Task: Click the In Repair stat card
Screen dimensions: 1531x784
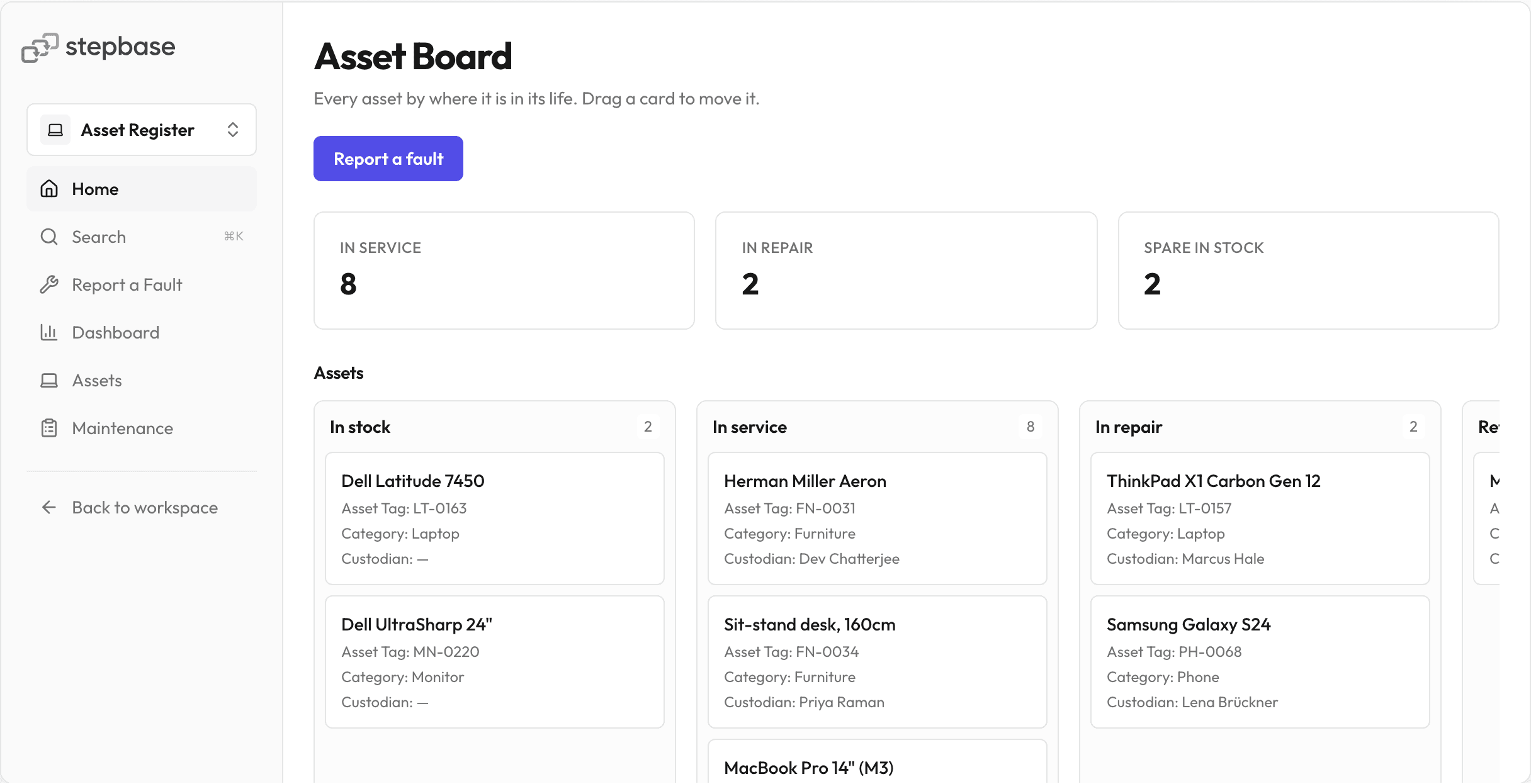Action: [x=907, y=271]
